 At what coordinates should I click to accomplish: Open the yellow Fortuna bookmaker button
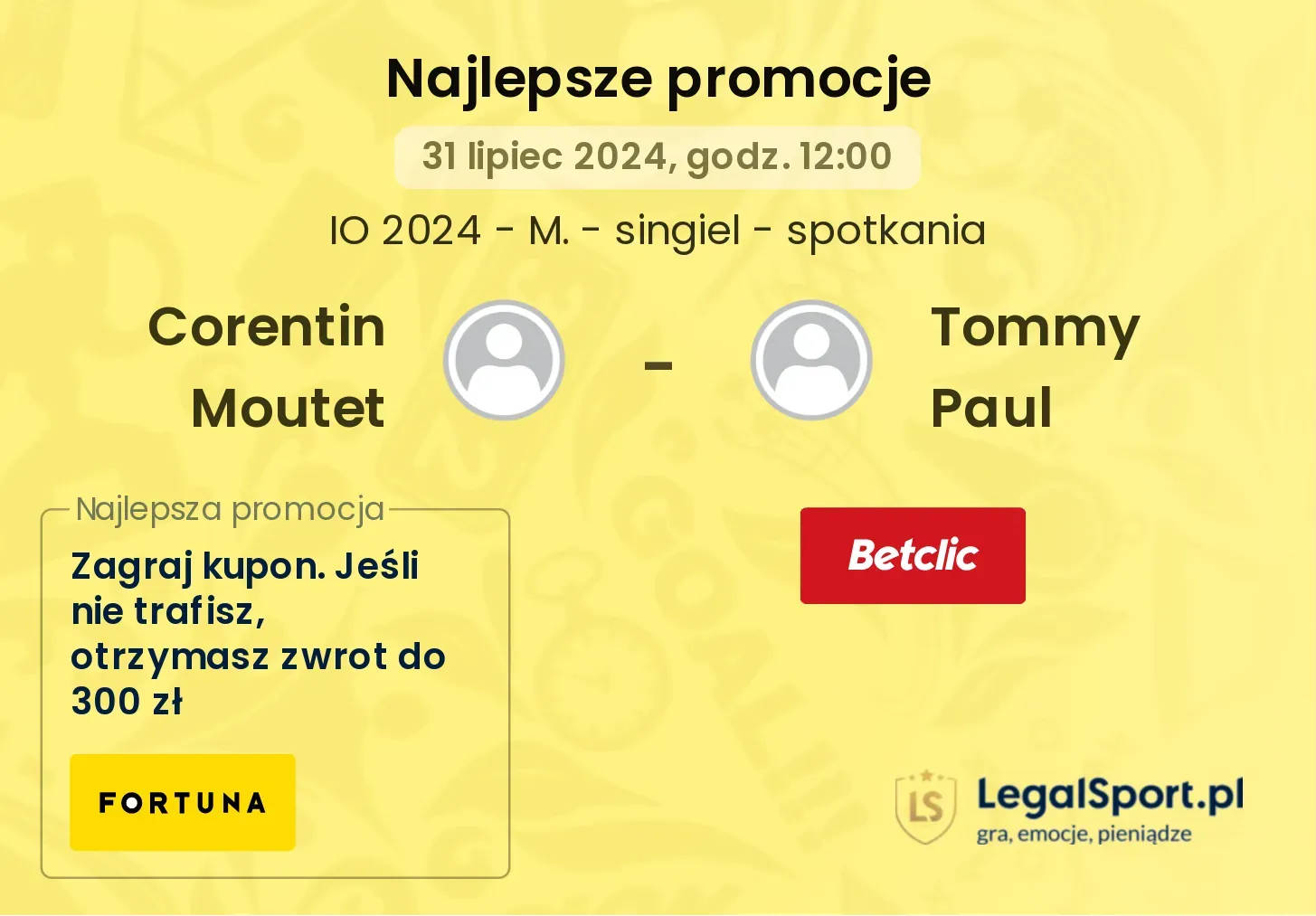coord(183,802)
